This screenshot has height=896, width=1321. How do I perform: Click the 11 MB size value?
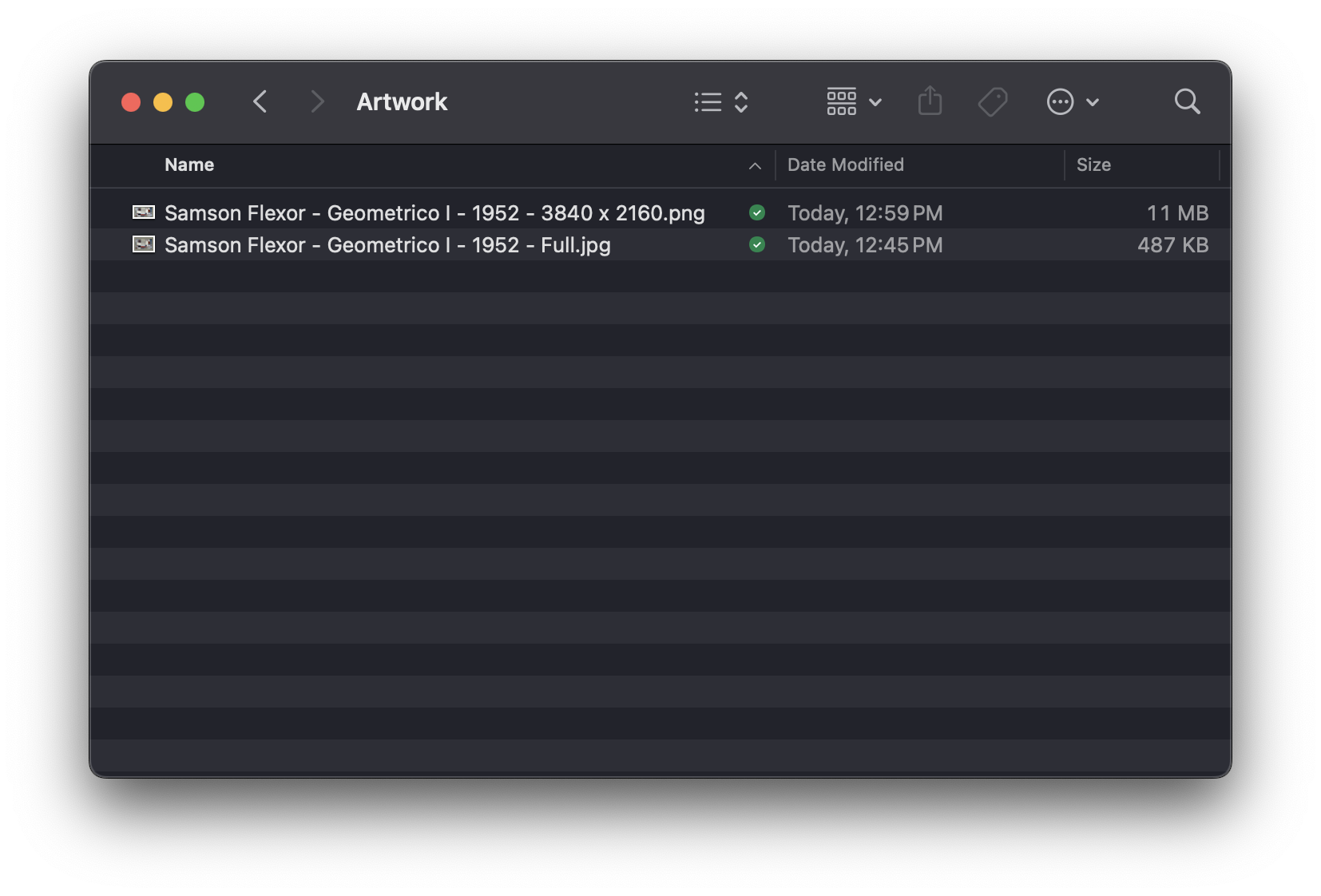[1177, 213]
